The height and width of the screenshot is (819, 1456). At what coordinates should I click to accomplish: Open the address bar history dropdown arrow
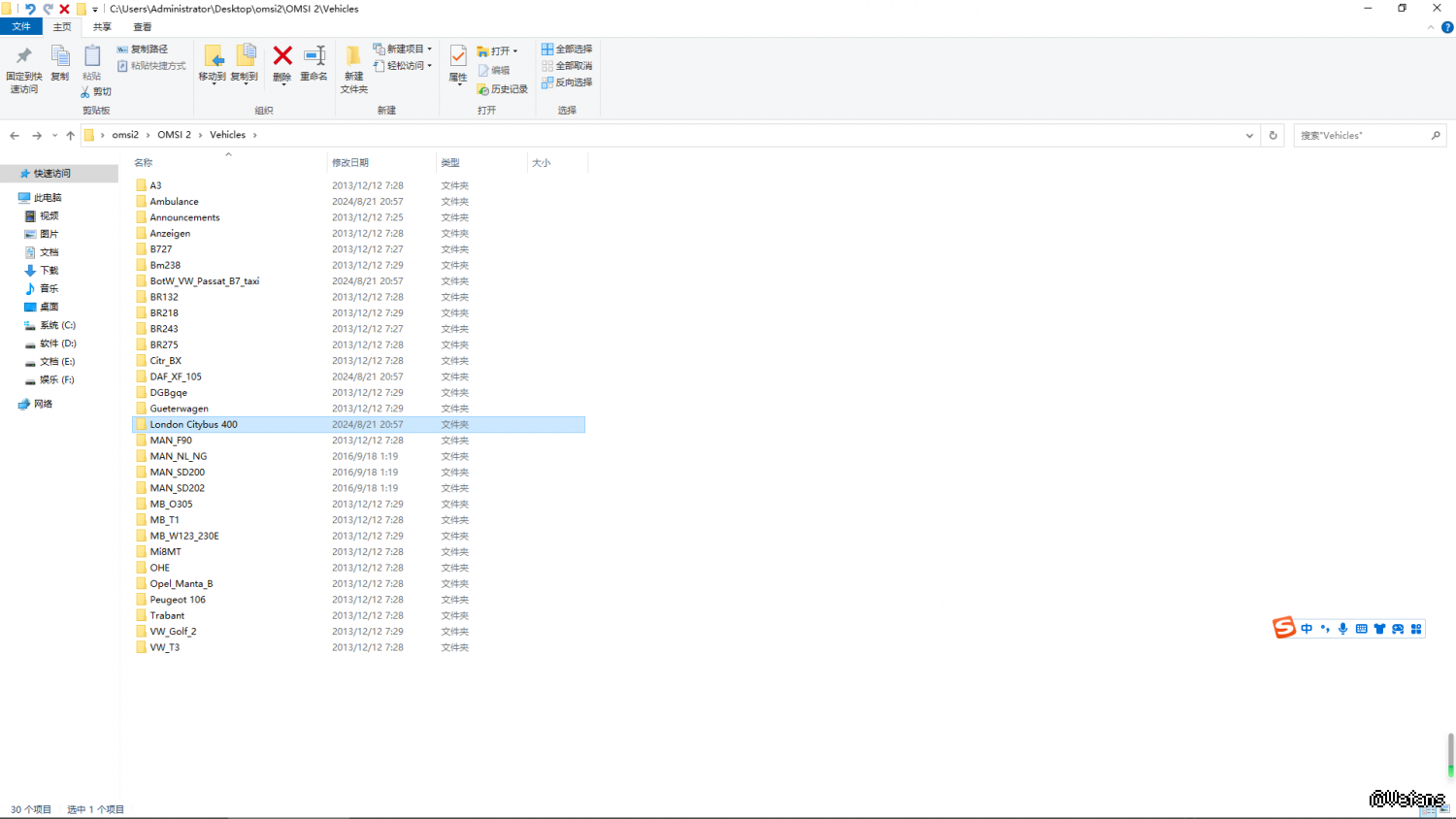pos(1249,135)
